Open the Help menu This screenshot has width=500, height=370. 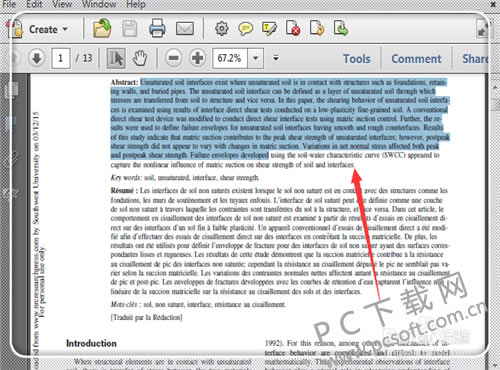tap(136, 4)
